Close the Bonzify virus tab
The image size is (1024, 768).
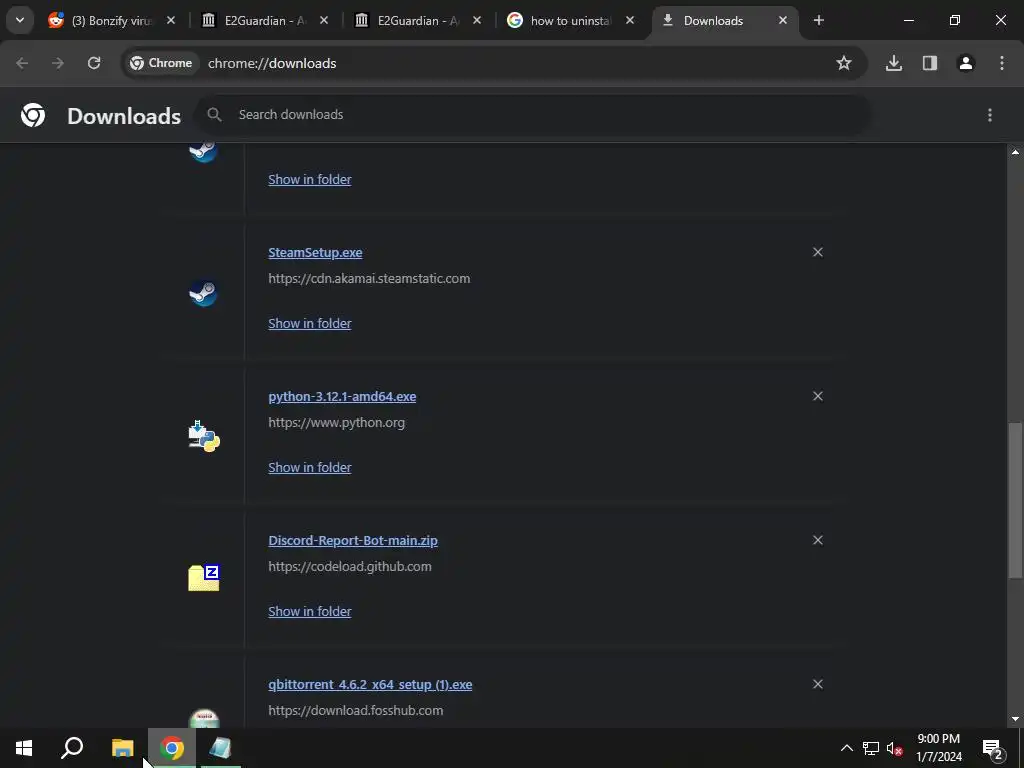(x=171, y=20)
